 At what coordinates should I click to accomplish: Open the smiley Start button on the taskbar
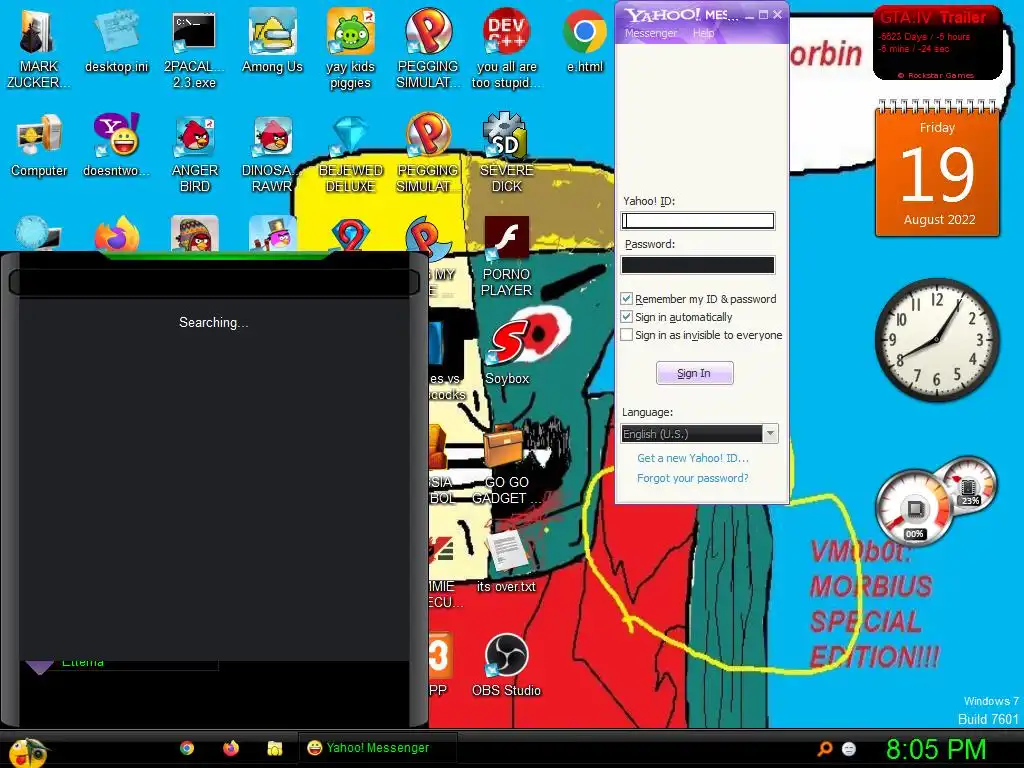point(27,751)
